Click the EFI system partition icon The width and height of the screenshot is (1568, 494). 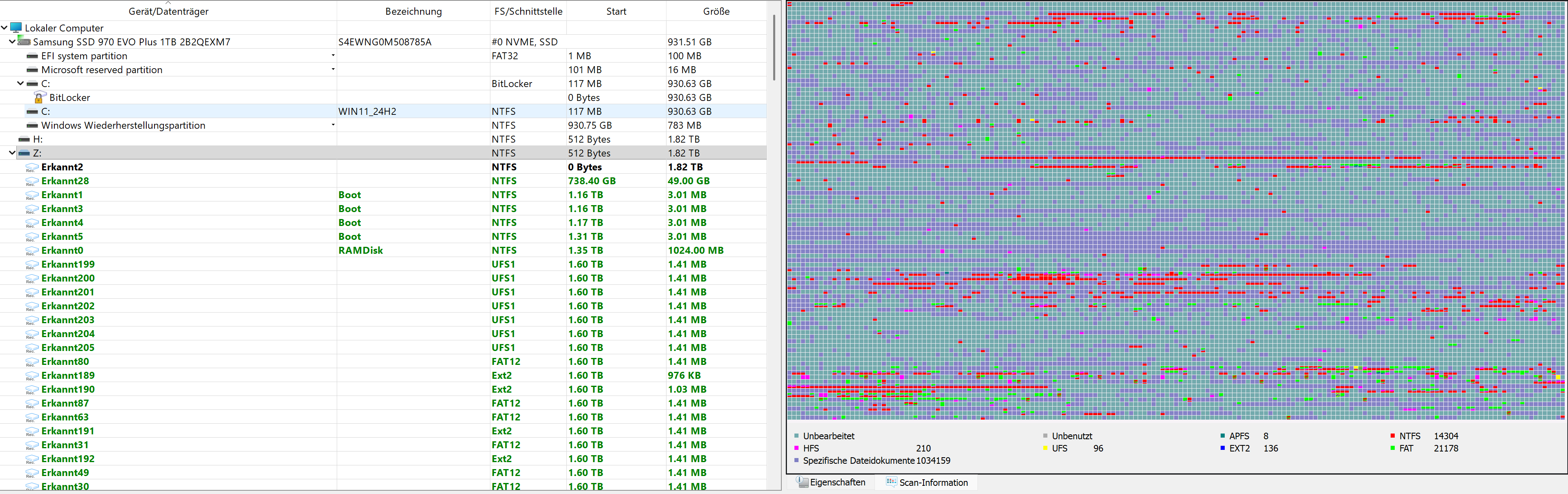(x=32, y=56)
